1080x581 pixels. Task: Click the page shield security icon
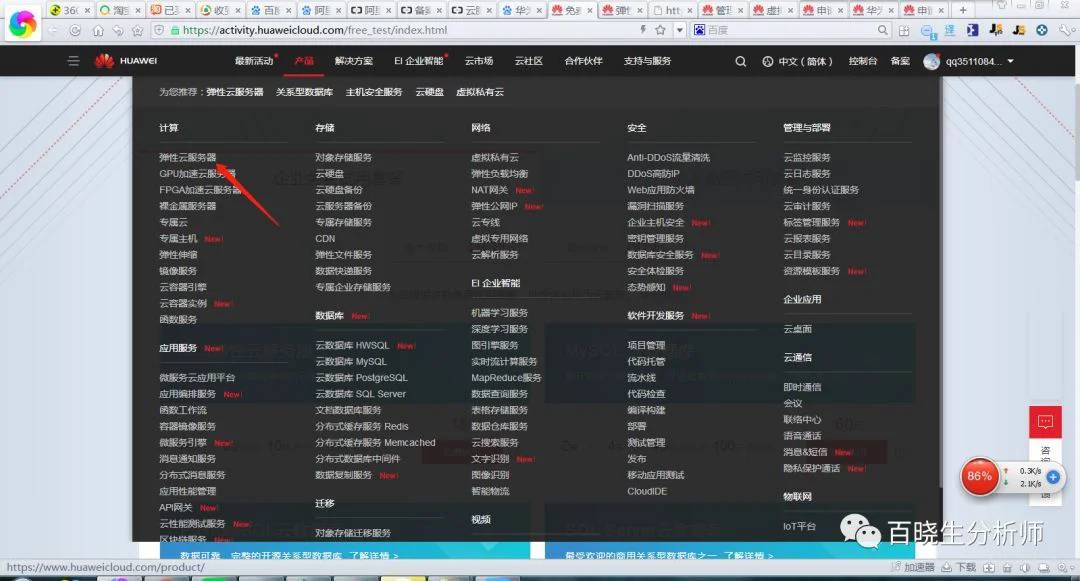(159, 30)
